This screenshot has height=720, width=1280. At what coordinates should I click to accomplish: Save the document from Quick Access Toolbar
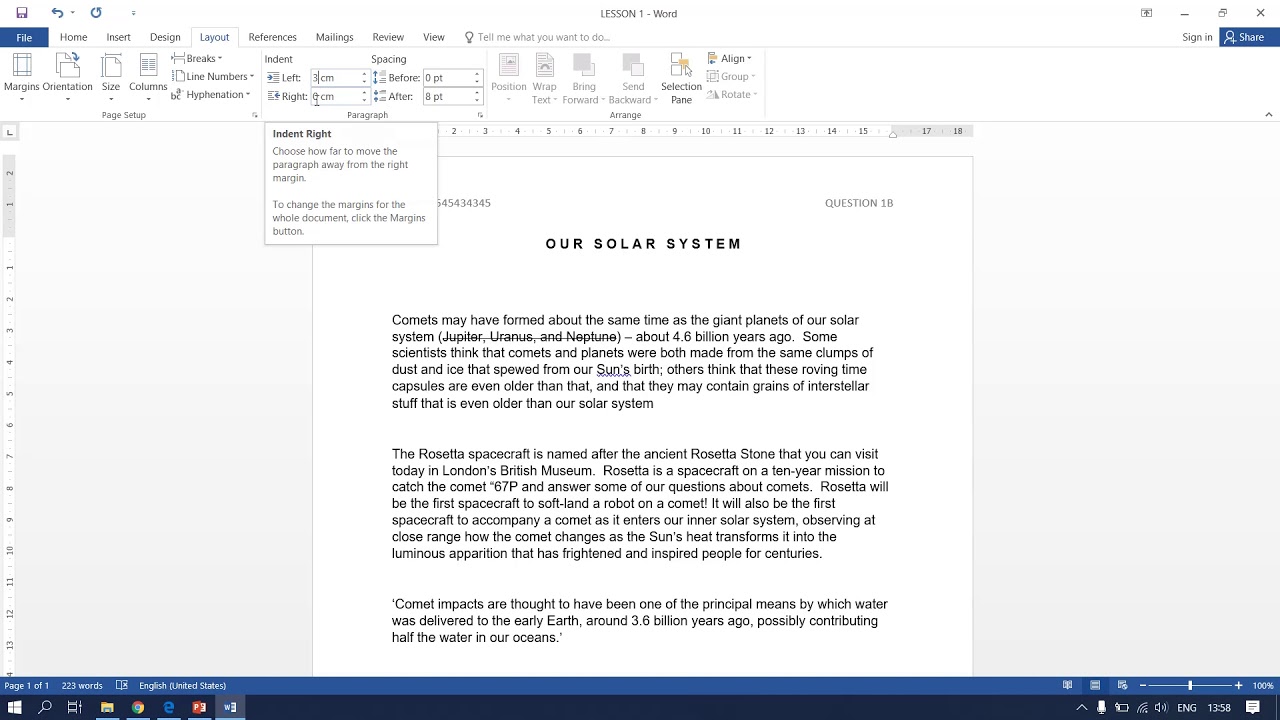(x=22, y=13)
